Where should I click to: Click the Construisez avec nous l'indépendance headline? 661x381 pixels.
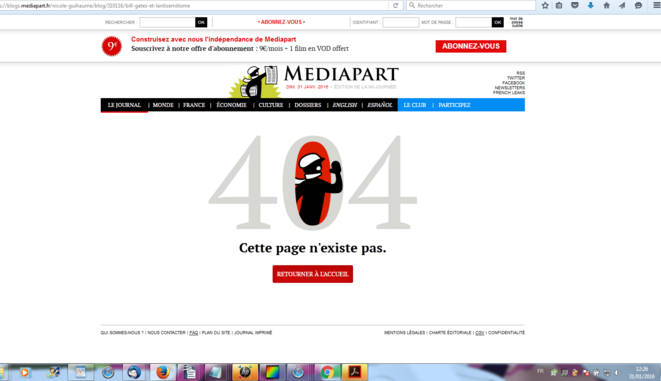tap(214, 39)
